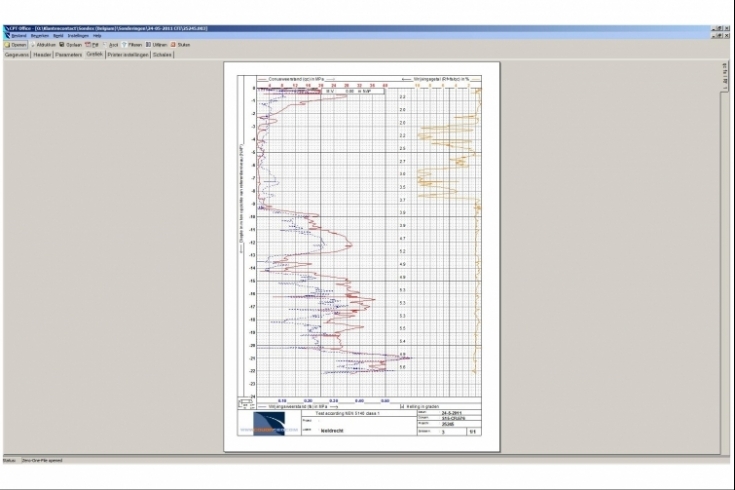Click the vertical side tab at right edge
This screenshot has height=490, width=735.
727,75
